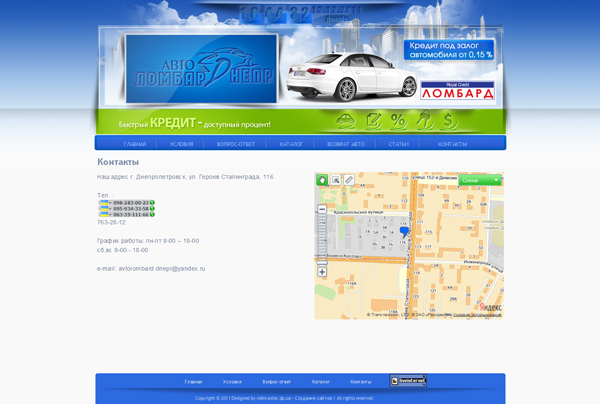Click the map zoom slider handle

pyautogui.click(x=322, y=263)
